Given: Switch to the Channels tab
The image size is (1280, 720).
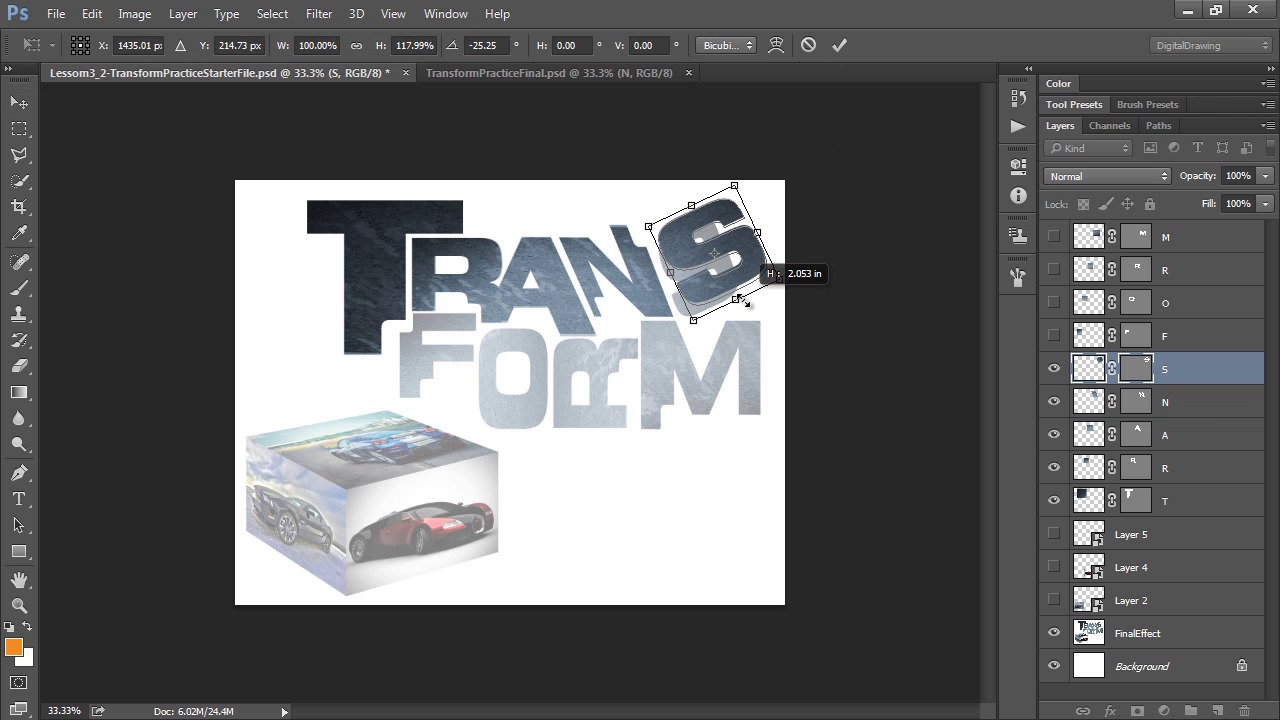Looking at the screenshot, I should click(x=1109, y=126).
